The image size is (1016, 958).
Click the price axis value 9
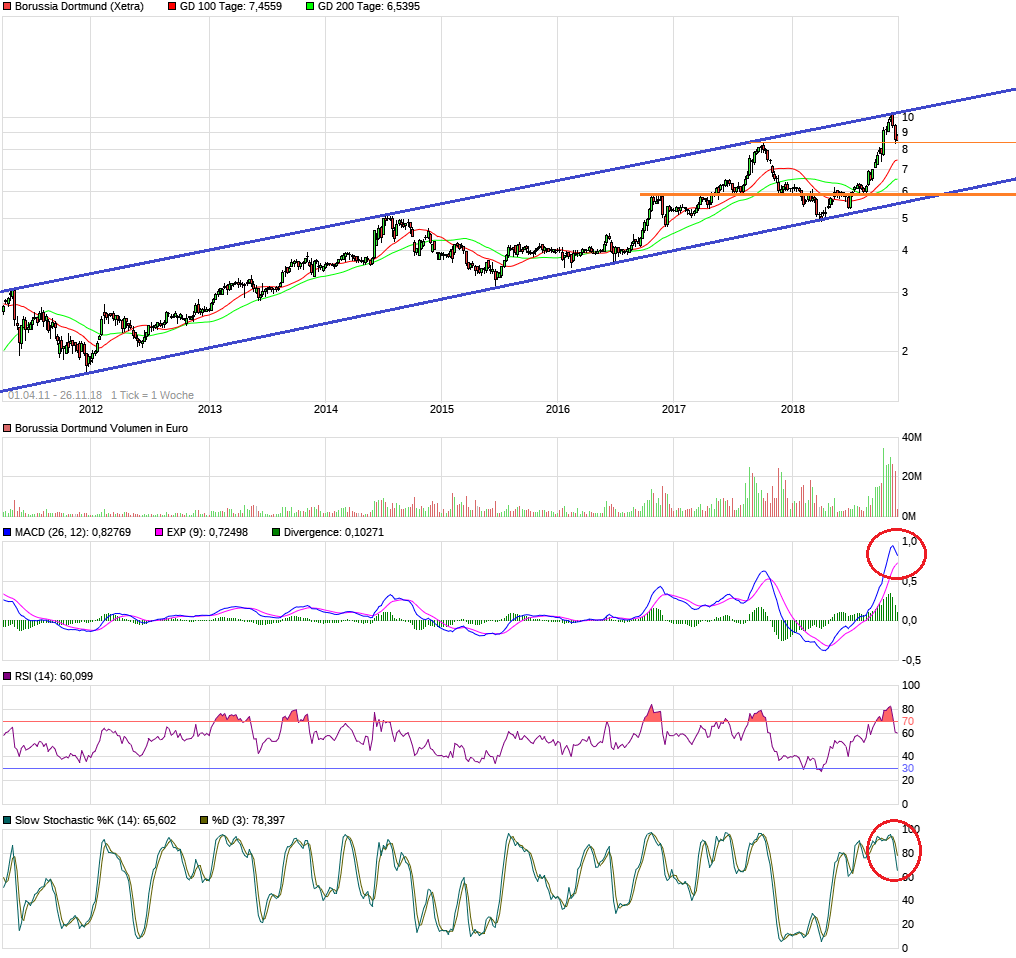[905, 132]
